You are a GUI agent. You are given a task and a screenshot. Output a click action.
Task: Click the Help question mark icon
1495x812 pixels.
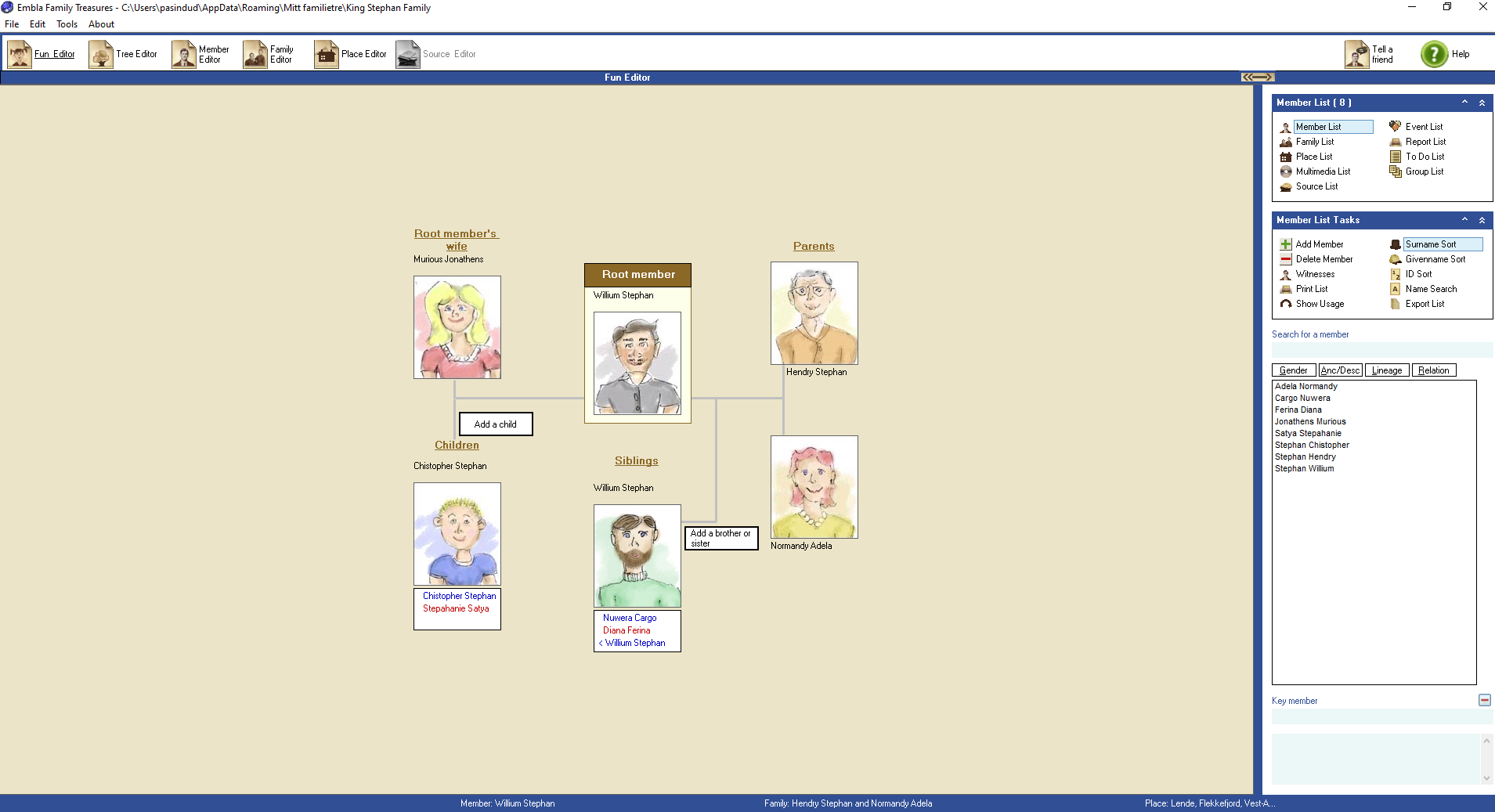[x=1434, y=54]
